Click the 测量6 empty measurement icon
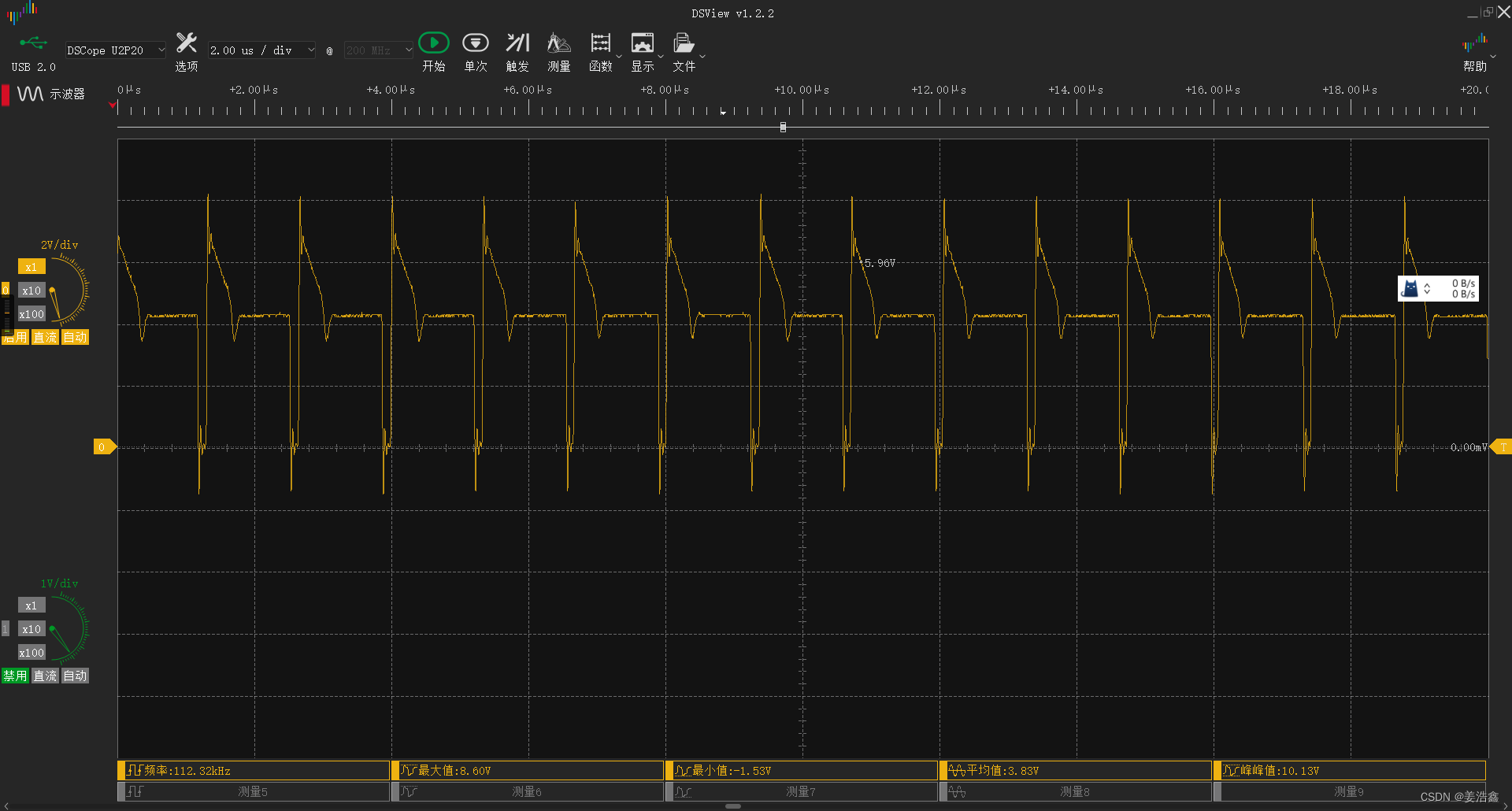Screen dimensions: 1512x811 point(409,791)
